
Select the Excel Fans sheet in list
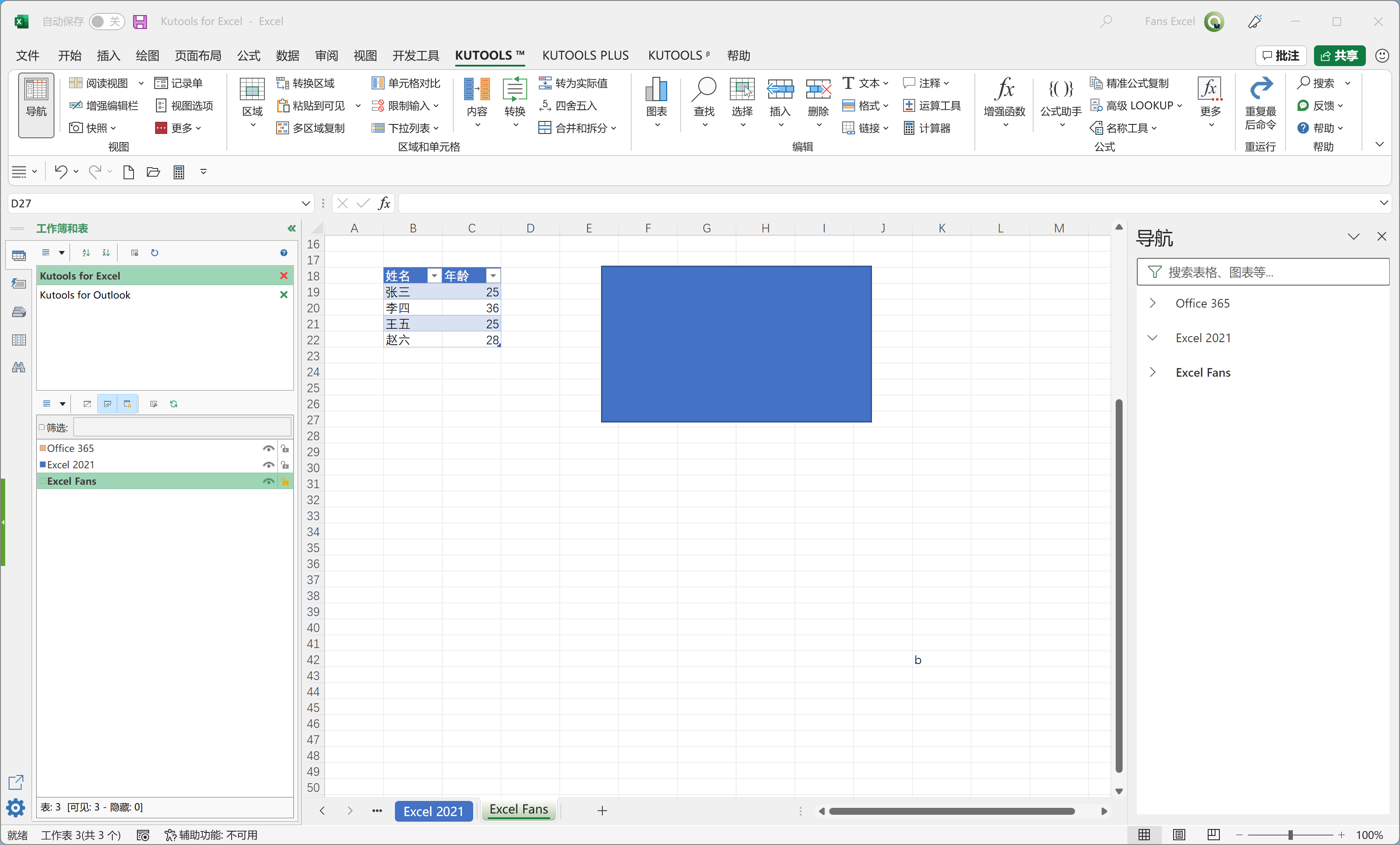[165, 482]
